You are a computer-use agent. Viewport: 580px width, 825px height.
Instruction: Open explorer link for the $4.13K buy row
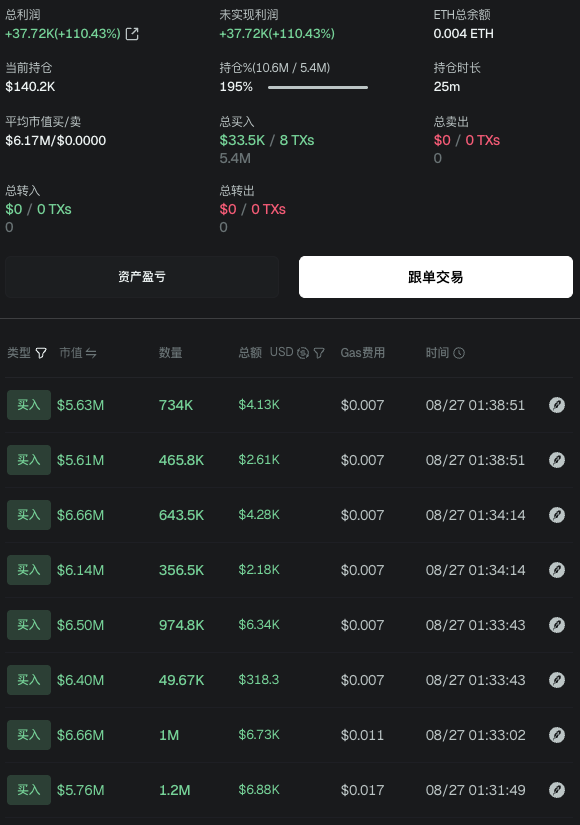[557, 405]
